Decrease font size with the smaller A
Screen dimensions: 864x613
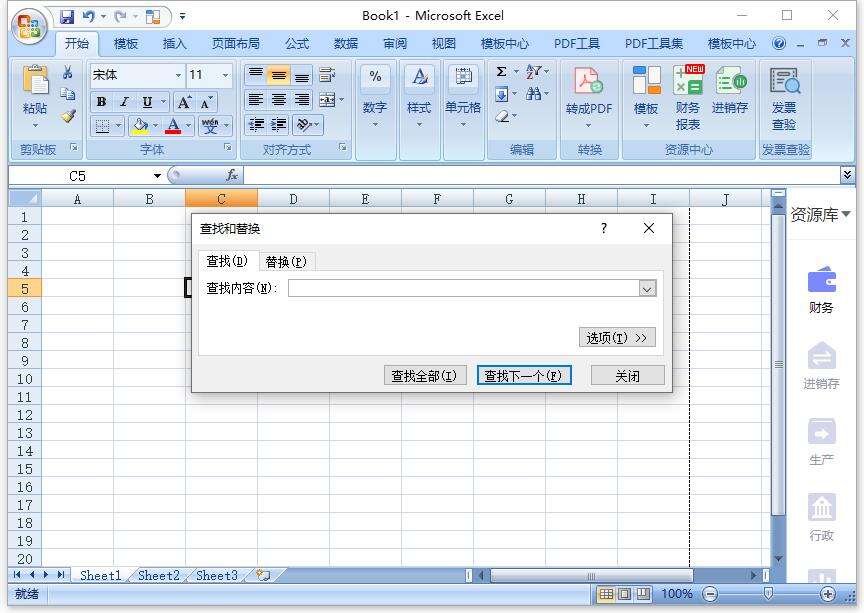206,102
